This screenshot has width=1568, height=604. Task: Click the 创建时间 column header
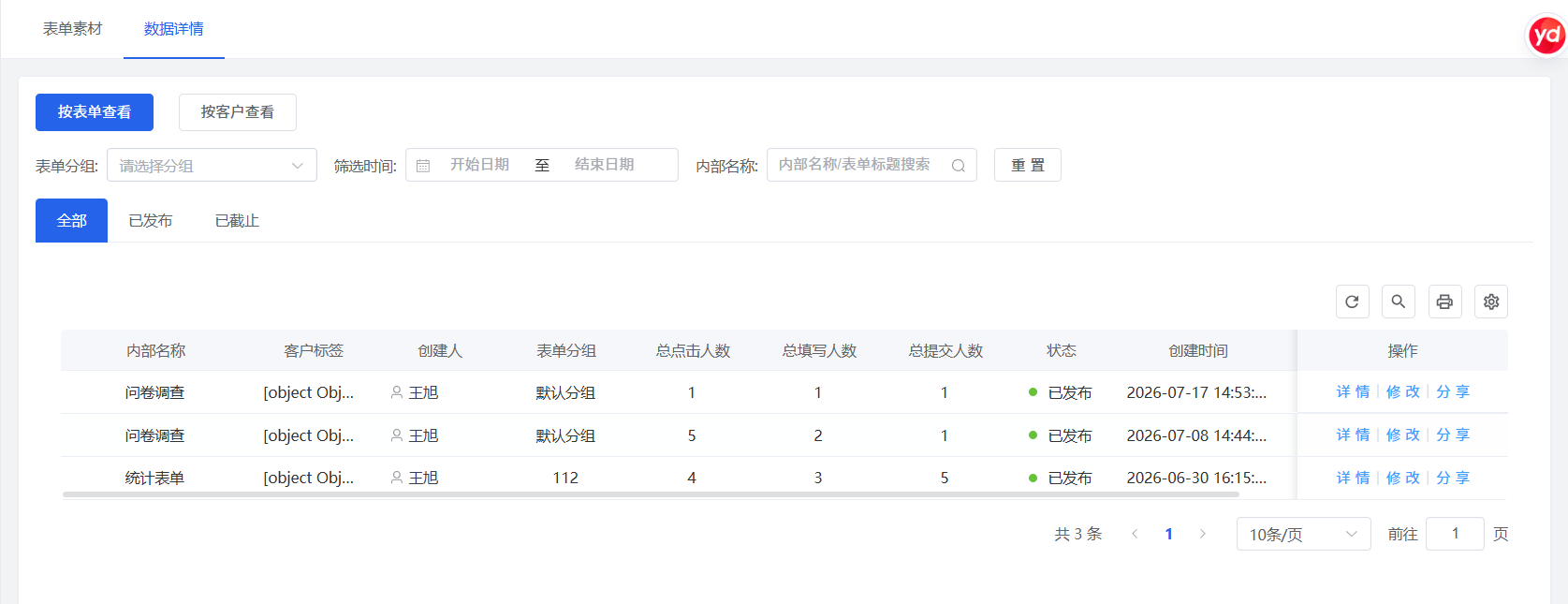tap(1198, 350)
